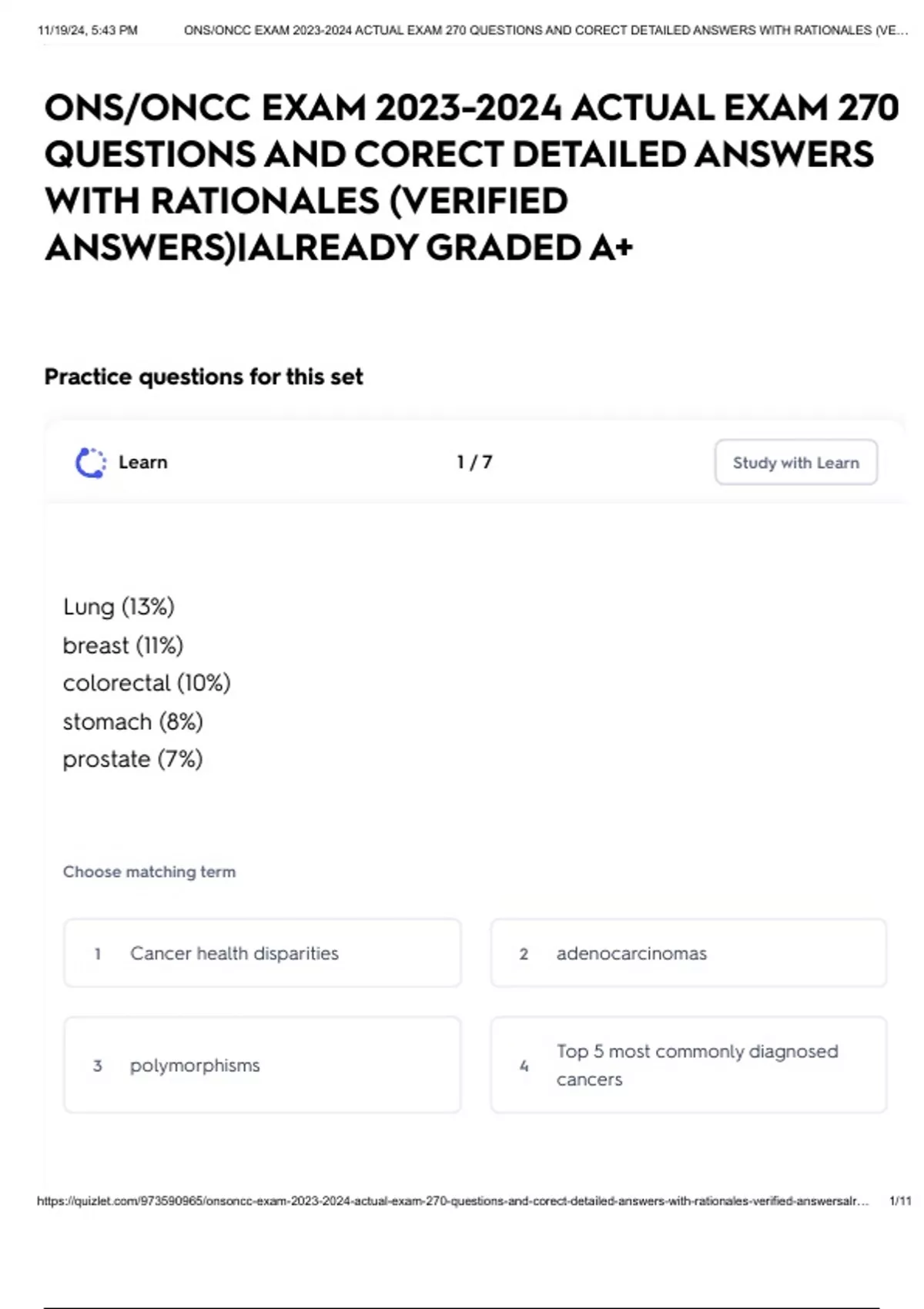
Task: Click the 1/11 page number in footer
Action: point(899,1201)
